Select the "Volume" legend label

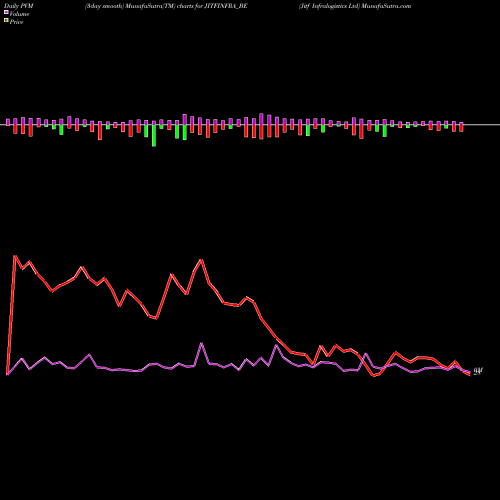[19, 14]
